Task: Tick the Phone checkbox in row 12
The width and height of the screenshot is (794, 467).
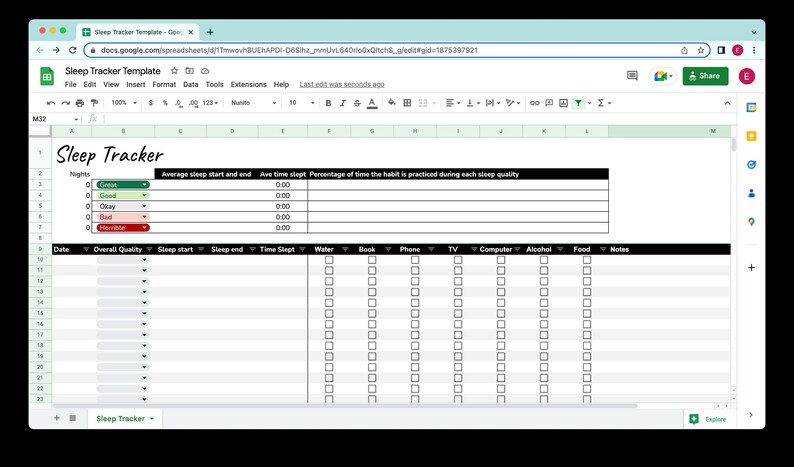Action: point(415,281)
